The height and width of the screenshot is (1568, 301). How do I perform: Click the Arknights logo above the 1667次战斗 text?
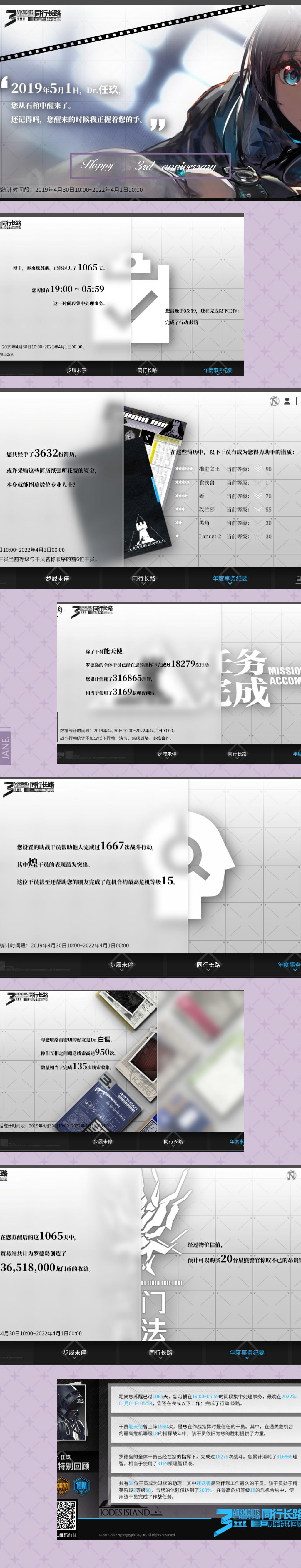point(29,788)
